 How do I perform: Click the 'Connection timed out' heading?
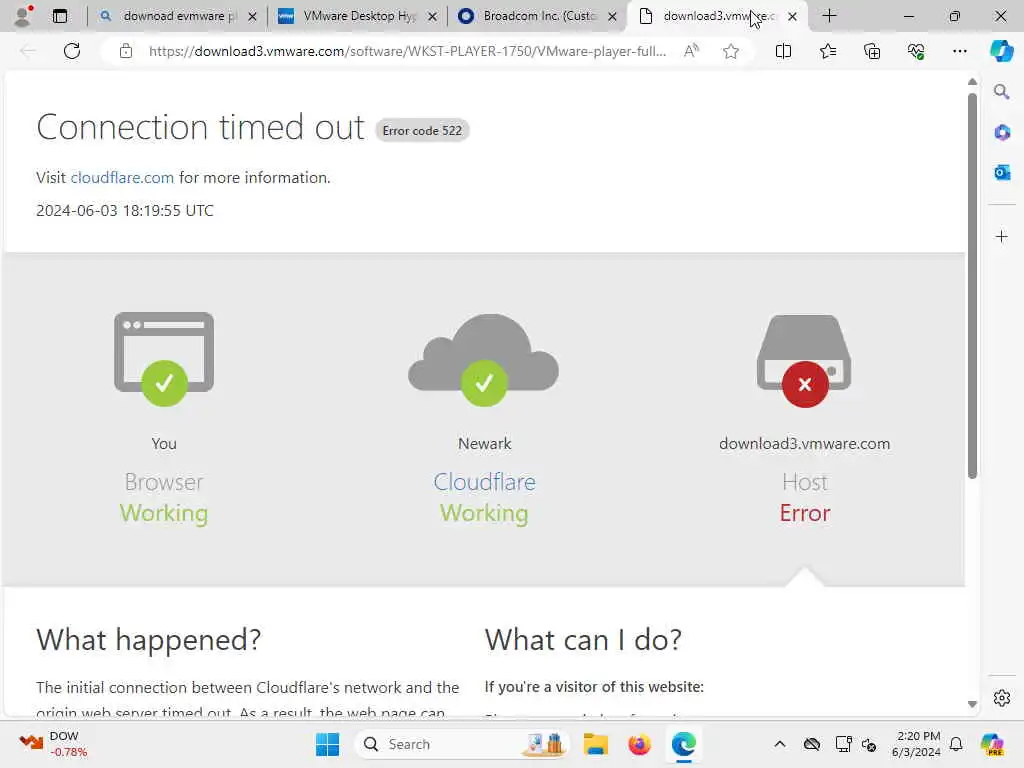200,127
